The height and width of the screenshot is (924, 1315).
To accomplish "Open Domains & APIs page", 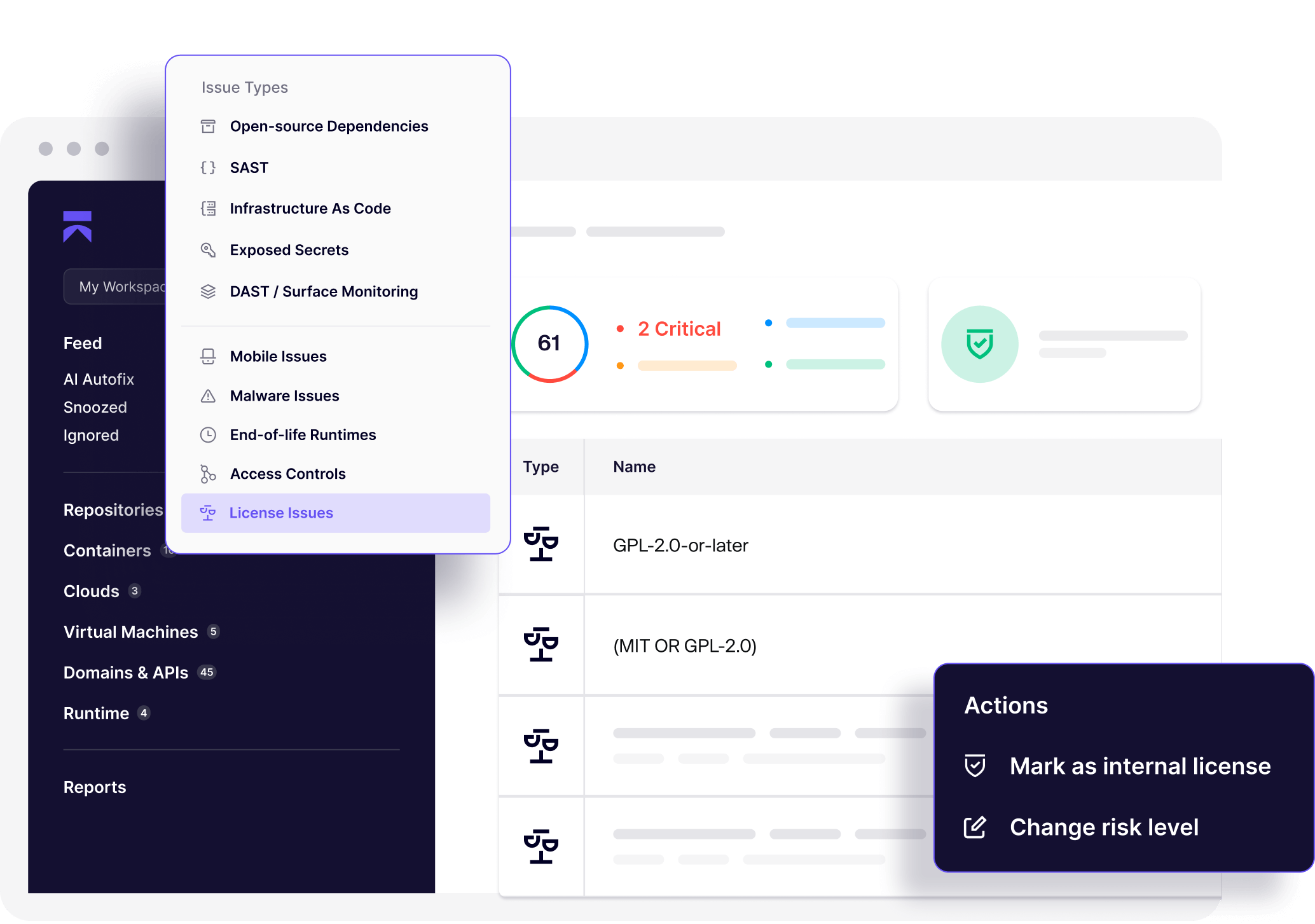I will point(126,673).
